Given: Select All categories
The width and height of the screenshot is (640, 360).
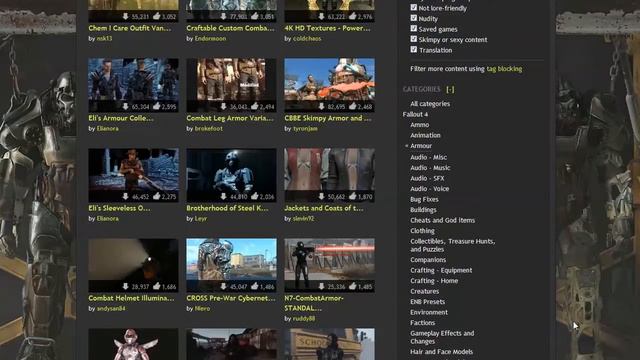Looking at the screenshot, I should tap(430, 104).
